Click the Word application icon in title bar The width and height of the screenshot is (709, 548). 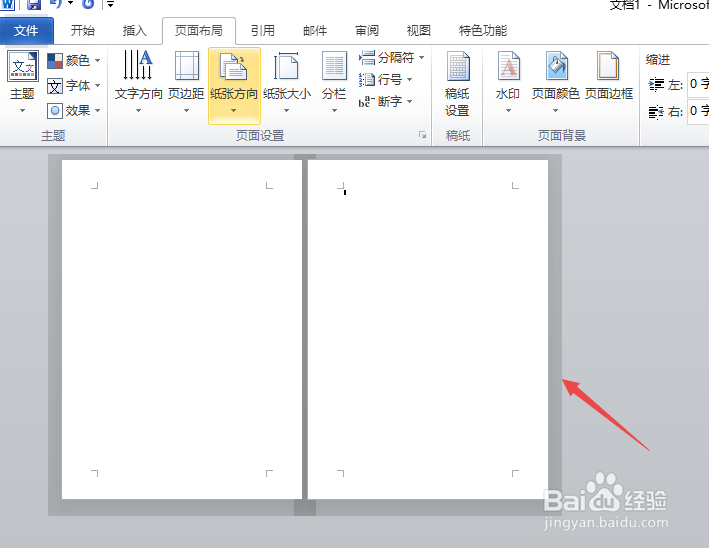click(8, 5)
